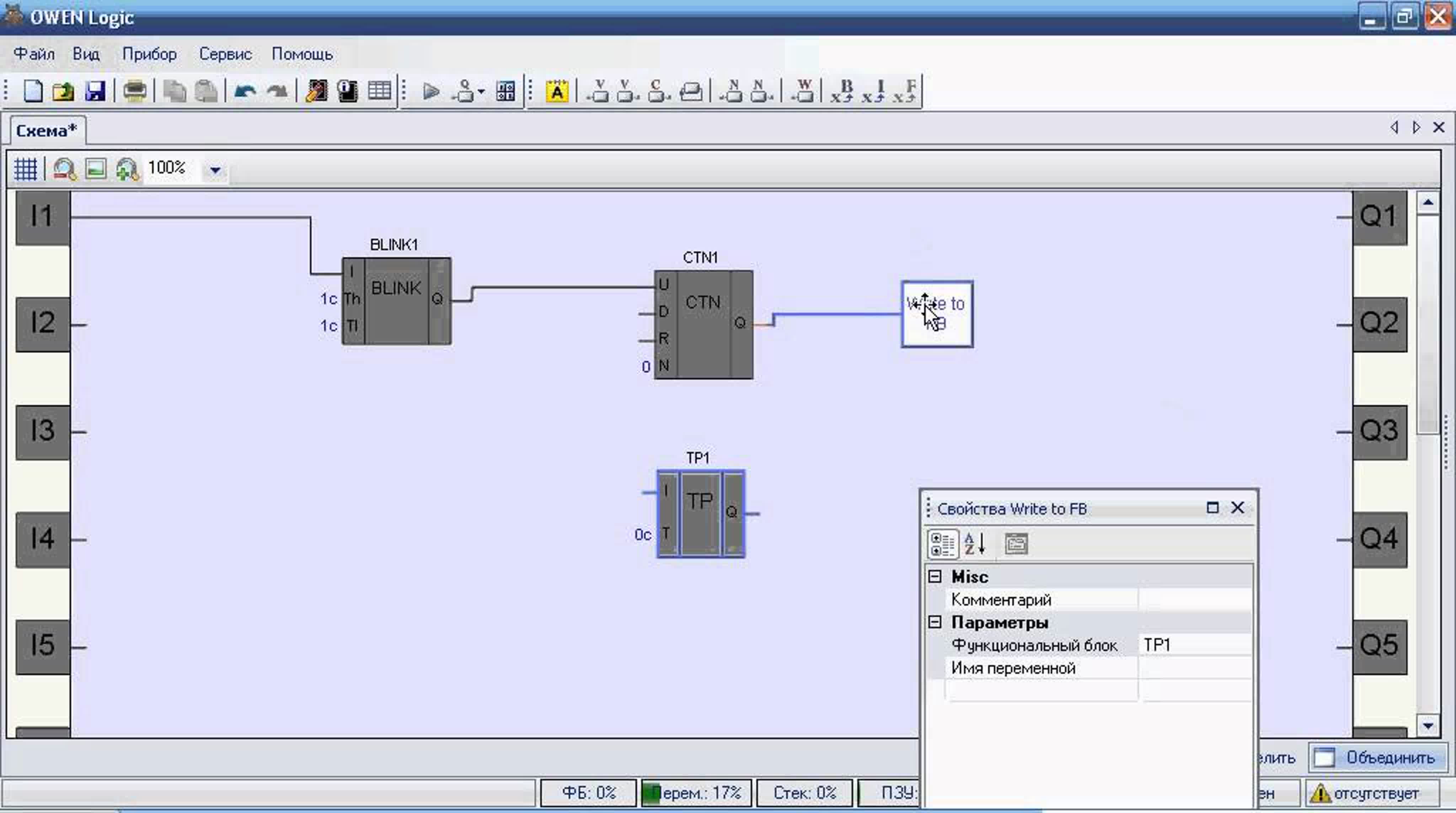Collapse the Misc properties section
Image resolution: width=1456 pixels, height=813 pixels.
click(935, 577)
